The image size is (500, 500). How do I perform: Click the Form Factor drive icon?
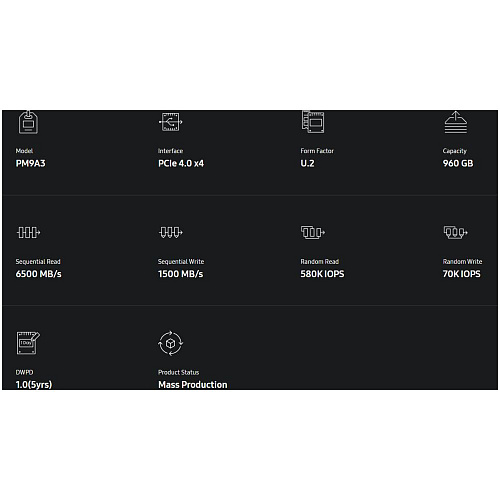(x=313, y=122)
